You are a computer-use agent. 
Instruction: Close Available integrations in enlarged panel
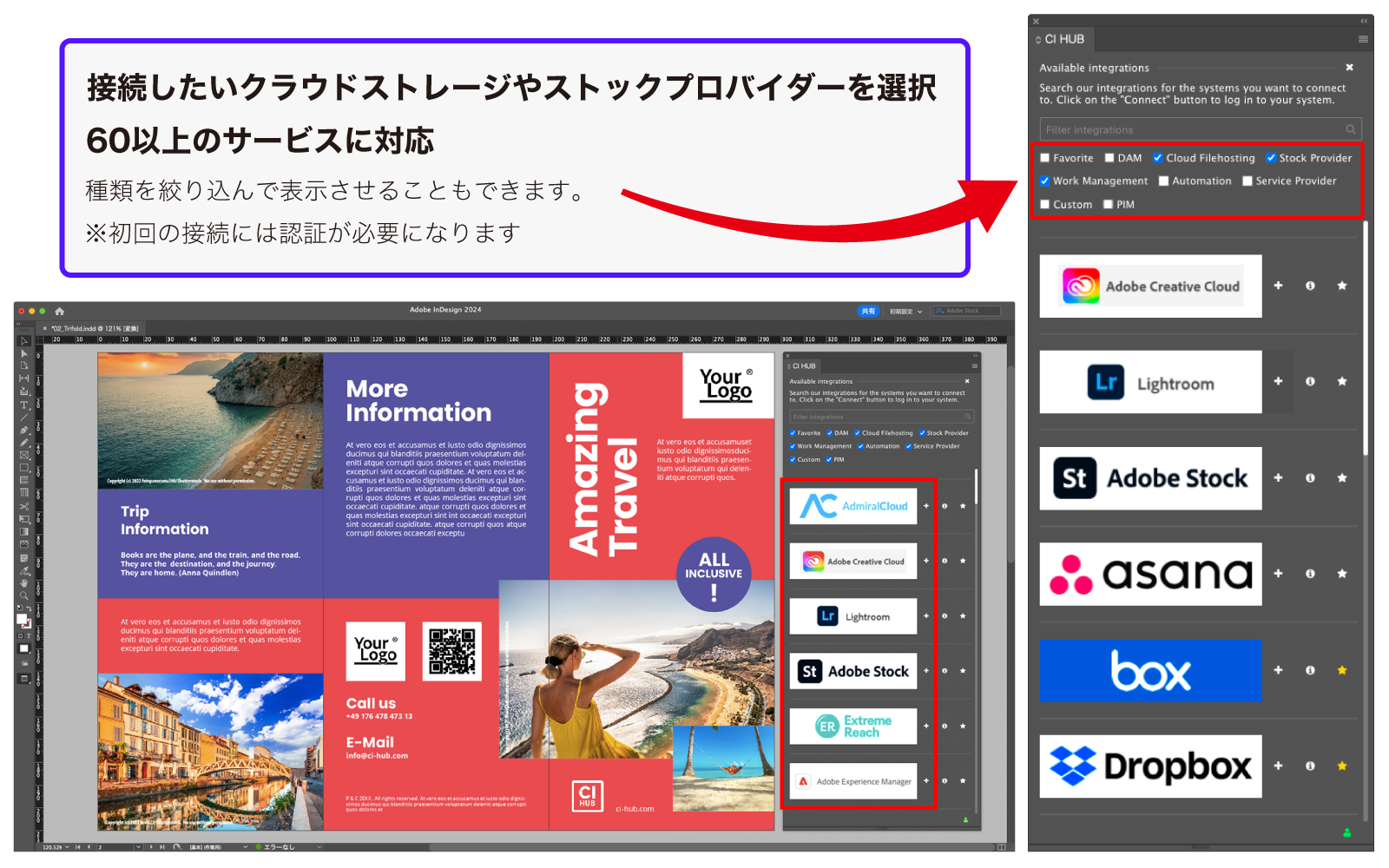pyautogui.click(x=1349, y=67)
